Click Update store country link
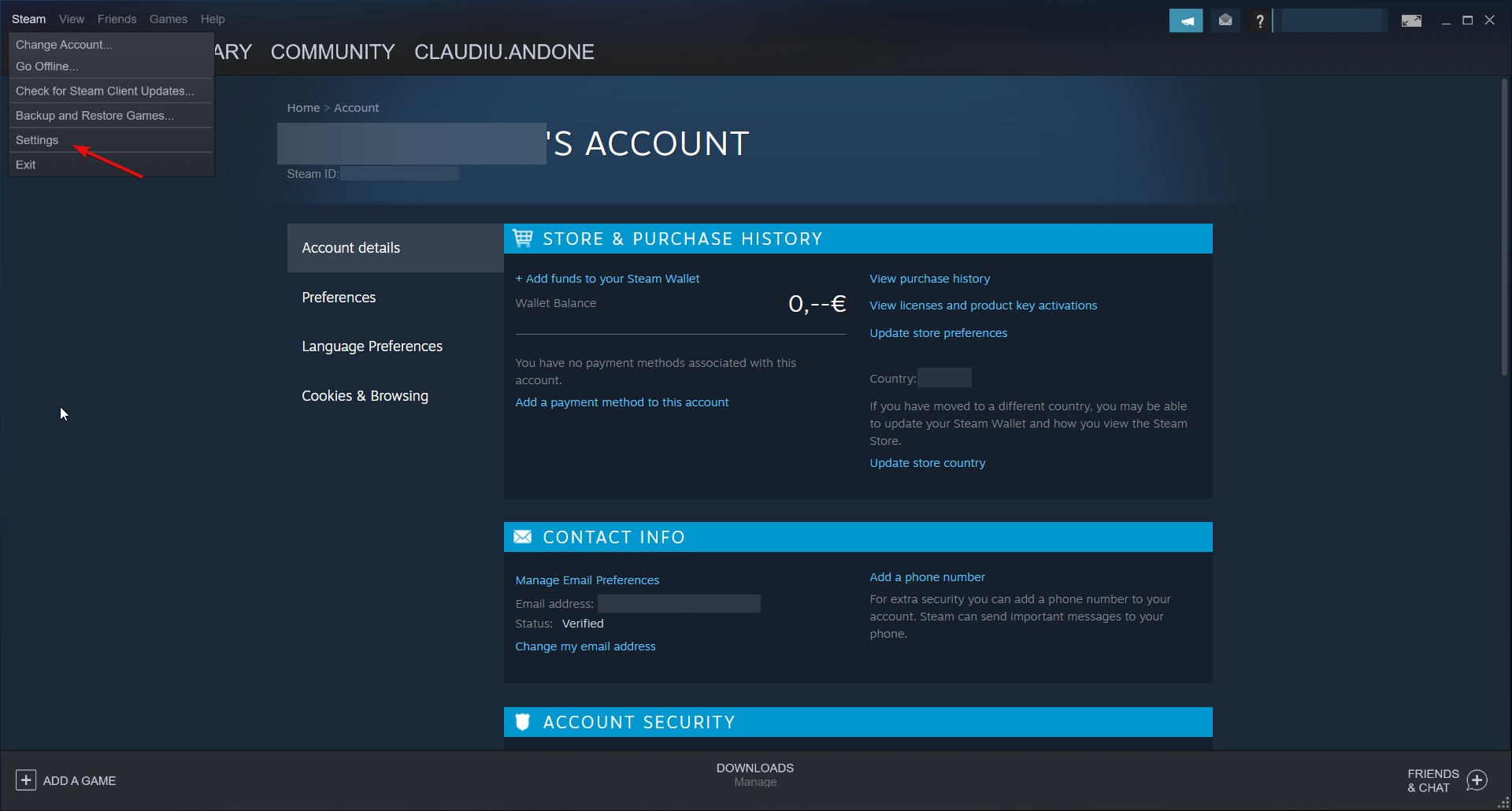The height and width of the screenshot is (811, 1512). point(928,463)
